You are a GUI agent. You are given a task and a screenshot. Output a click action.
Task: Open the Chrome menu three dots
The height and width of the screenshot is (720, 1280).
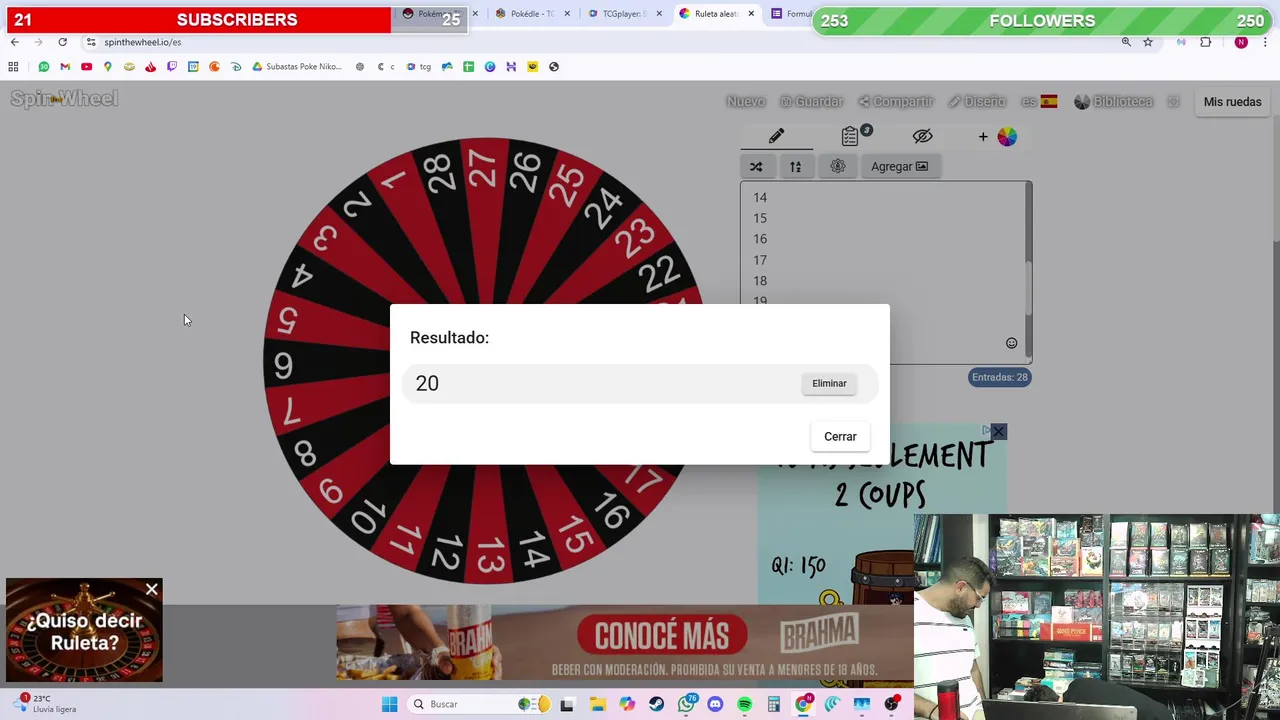click(x=1266, y=42)
